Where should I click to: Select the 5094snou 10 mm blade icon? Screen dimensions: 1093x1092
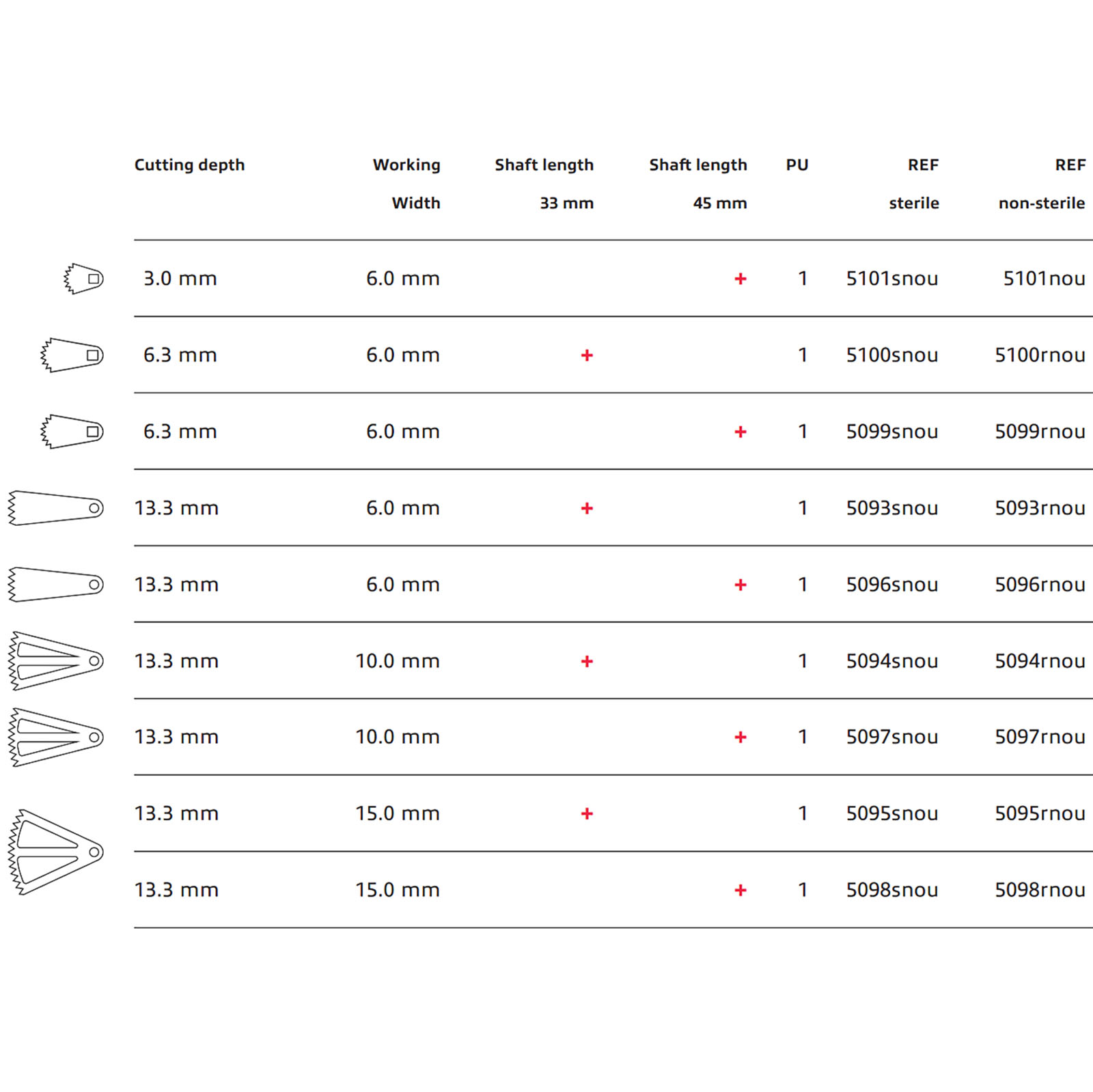pos(55,661)
